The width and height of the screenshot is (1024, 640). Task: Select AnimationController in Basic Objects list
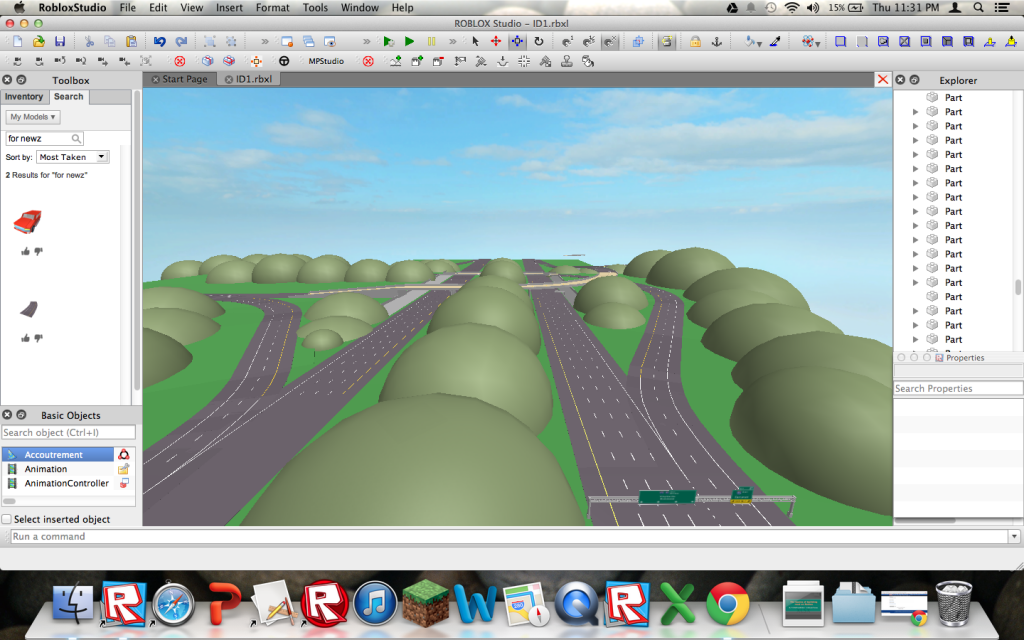[58, 483]
